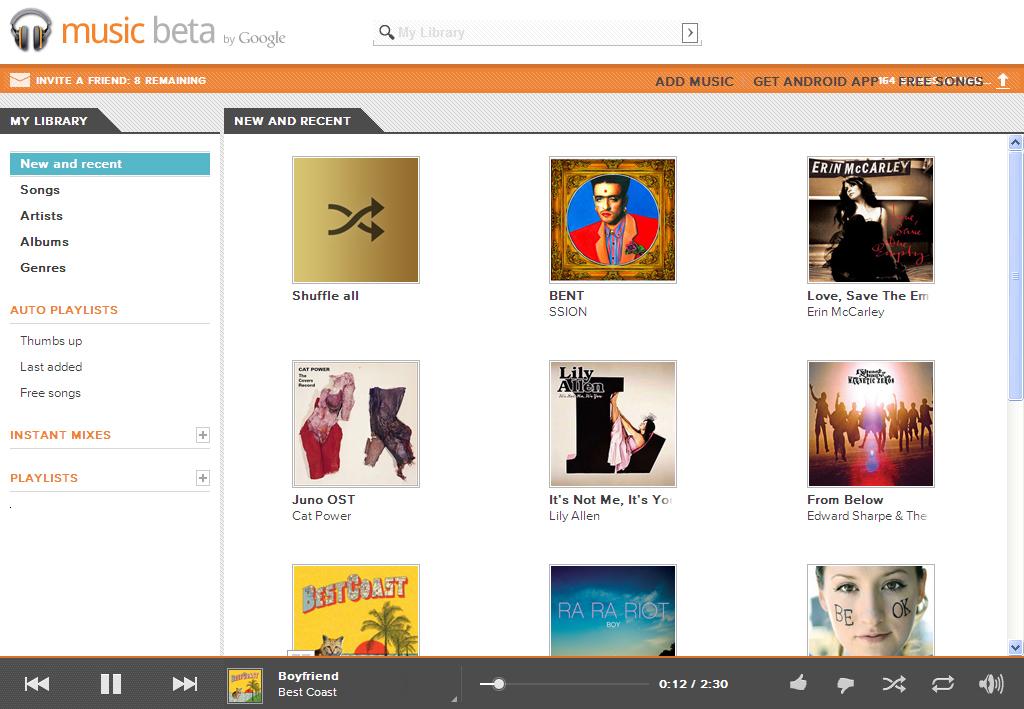The height and width of the screenshot is (709, 1024).
Task: Open BENT album by SSION
Action: coord(613,220)
